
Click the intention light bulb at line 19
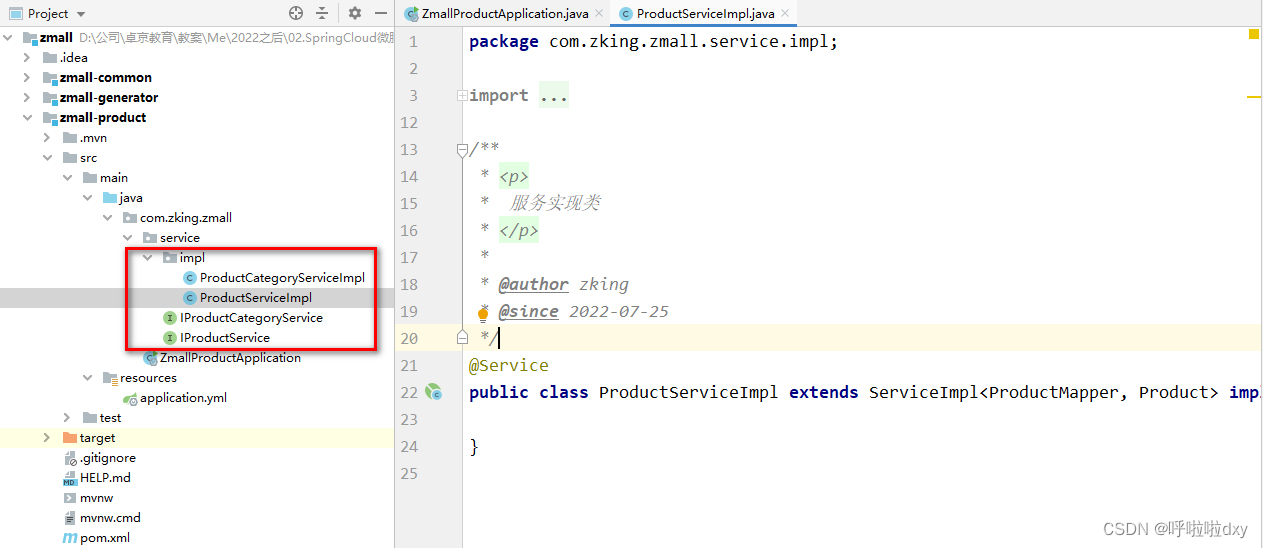[x=483, y=313]
